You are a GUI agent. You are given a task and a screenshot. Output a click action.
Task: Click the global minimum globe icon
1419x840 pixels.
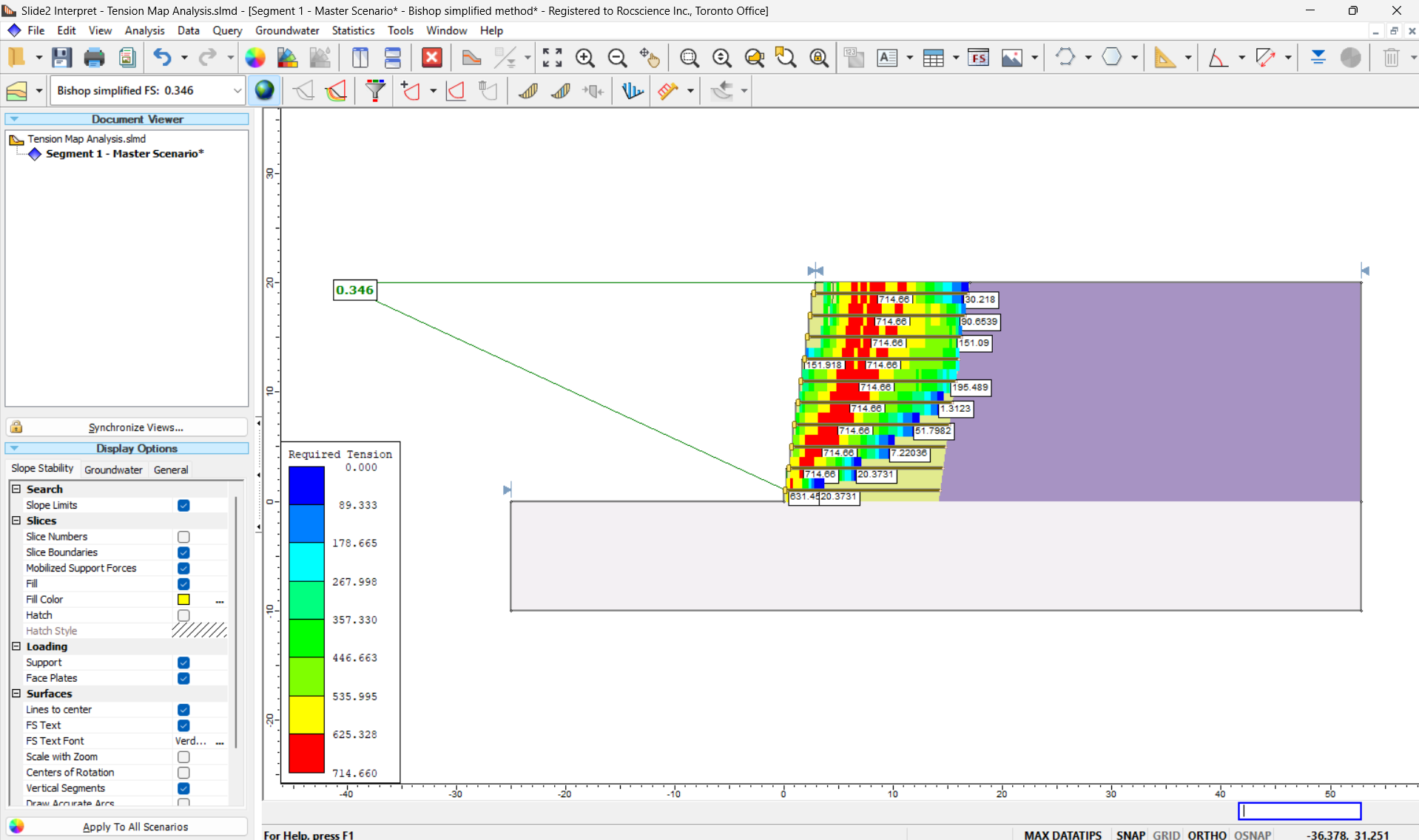click(x=264, y=90)
